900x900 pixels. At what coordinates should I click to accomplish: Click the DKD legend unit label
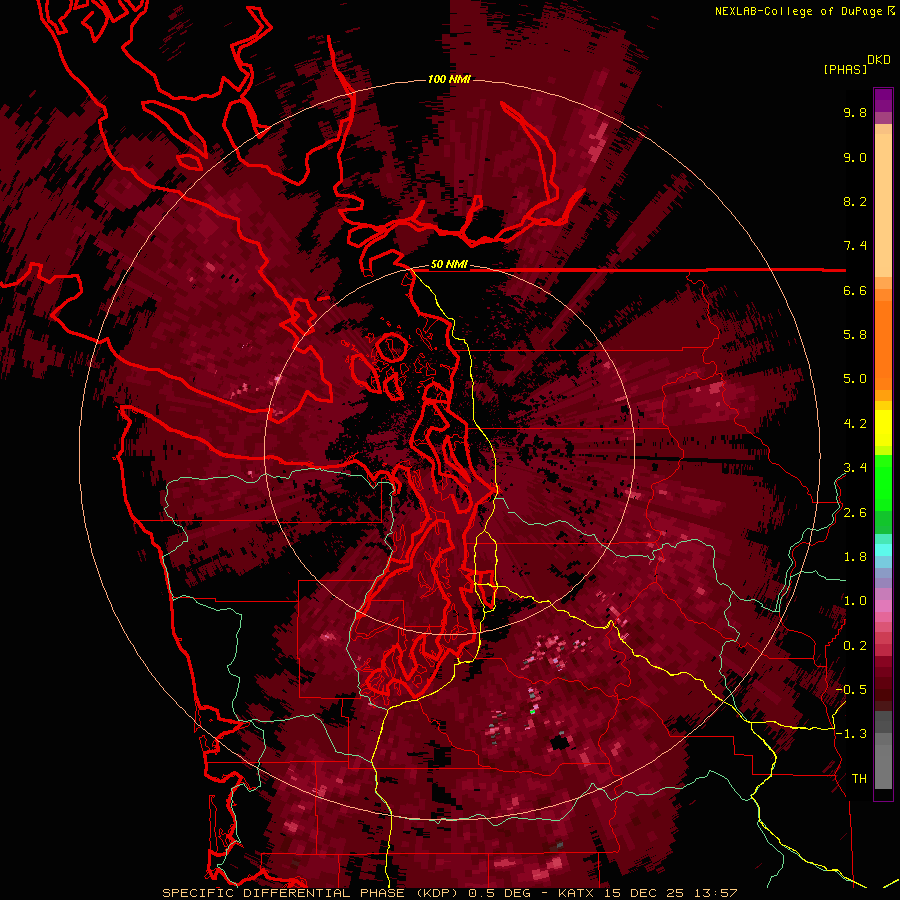tap(879, 60)
